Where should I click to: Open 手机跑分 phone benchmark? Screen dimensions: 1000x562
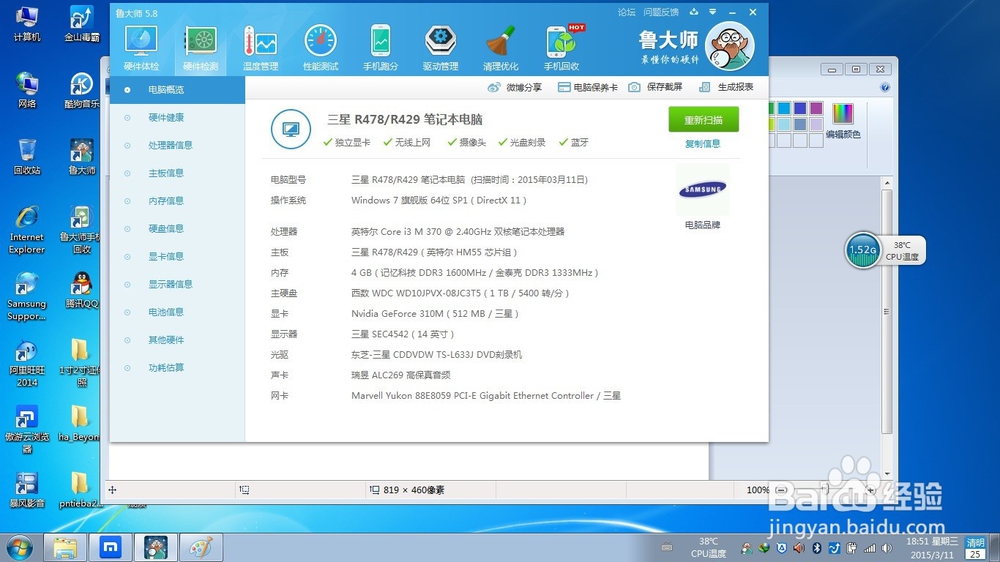[380, 48]
